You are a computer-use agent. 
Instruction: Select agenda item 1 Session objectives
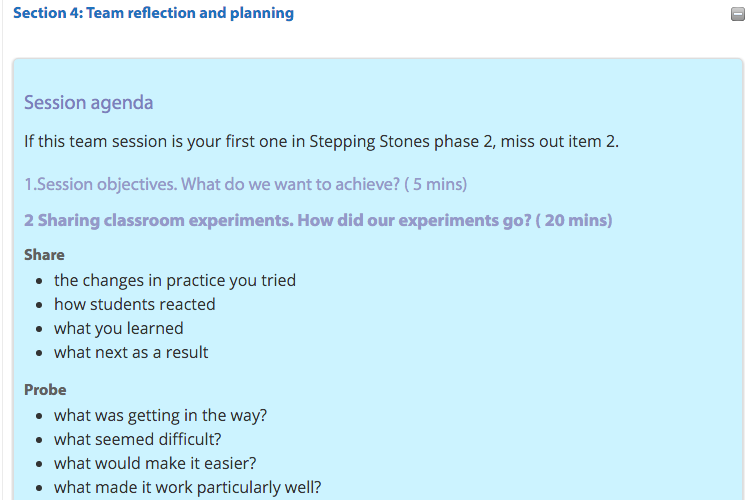[245, 184]
